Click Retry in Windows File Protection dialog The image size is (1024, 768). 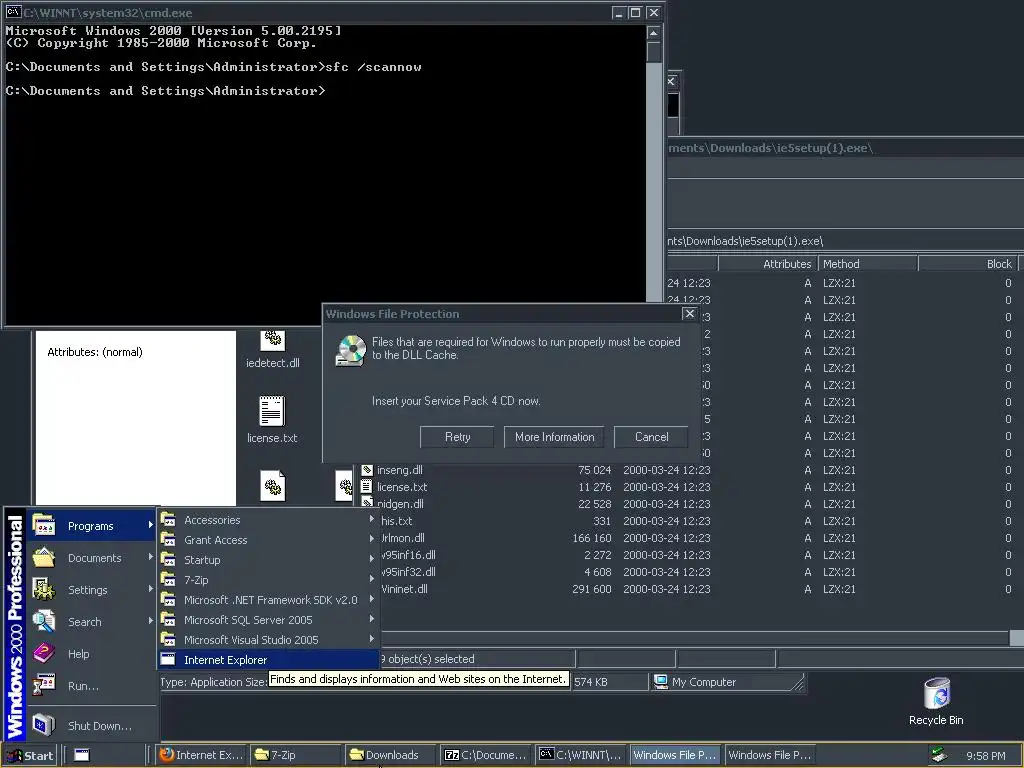(457, 437)
